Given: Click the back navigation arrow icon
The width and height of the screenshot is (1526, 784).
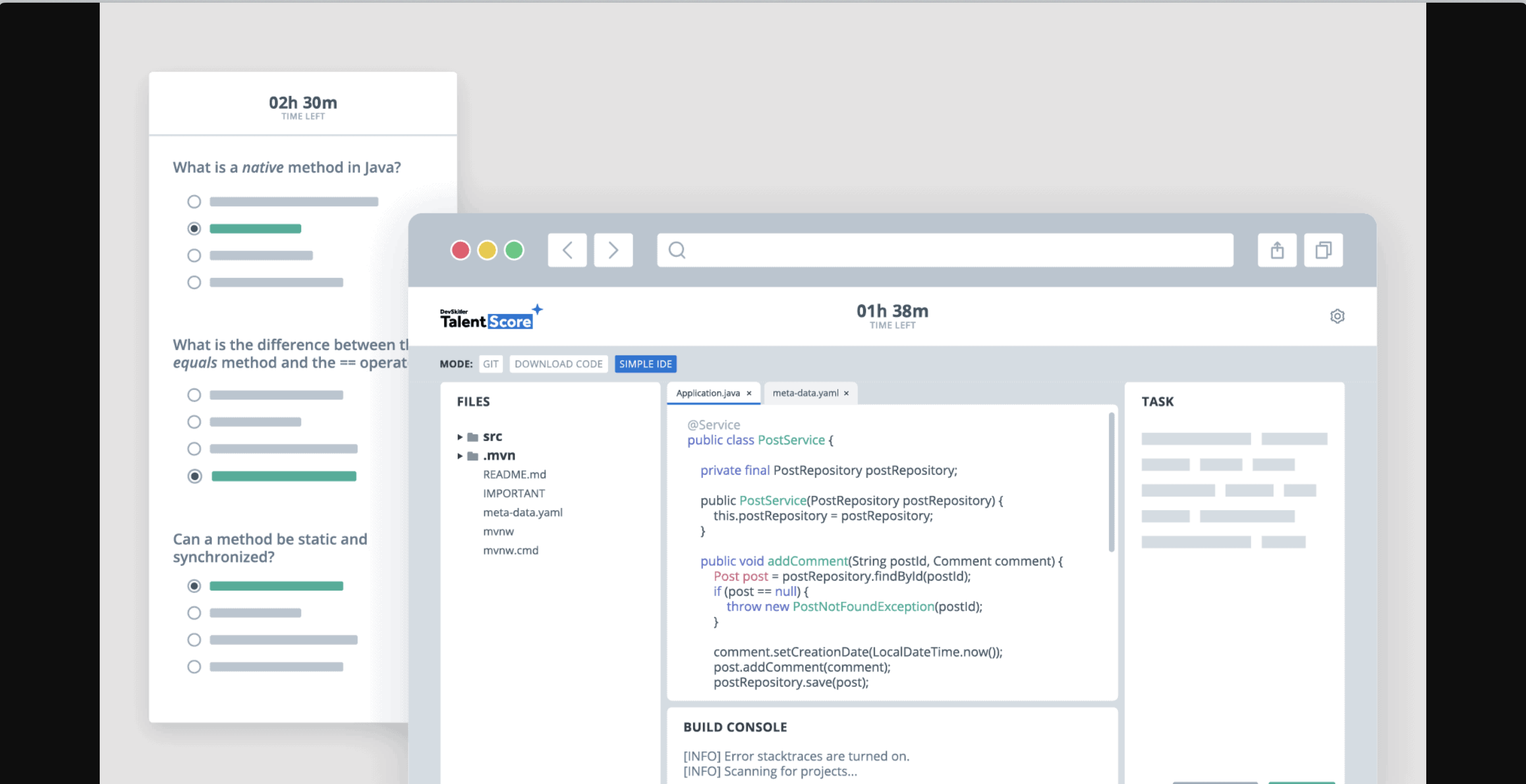Looking at the screenshot, I should [568, 249].
